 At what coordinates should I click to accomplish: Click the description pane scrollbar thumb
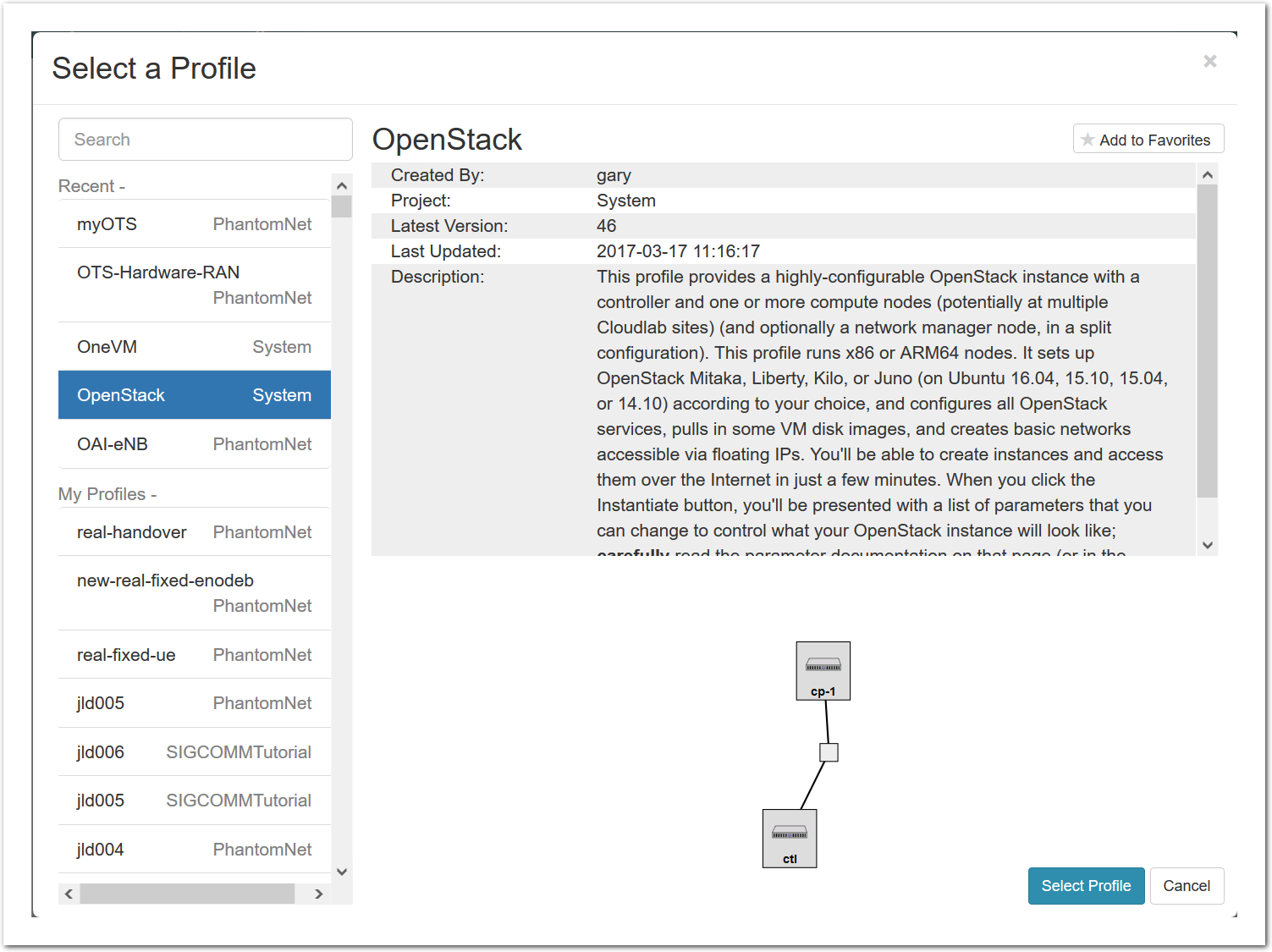1208,341
